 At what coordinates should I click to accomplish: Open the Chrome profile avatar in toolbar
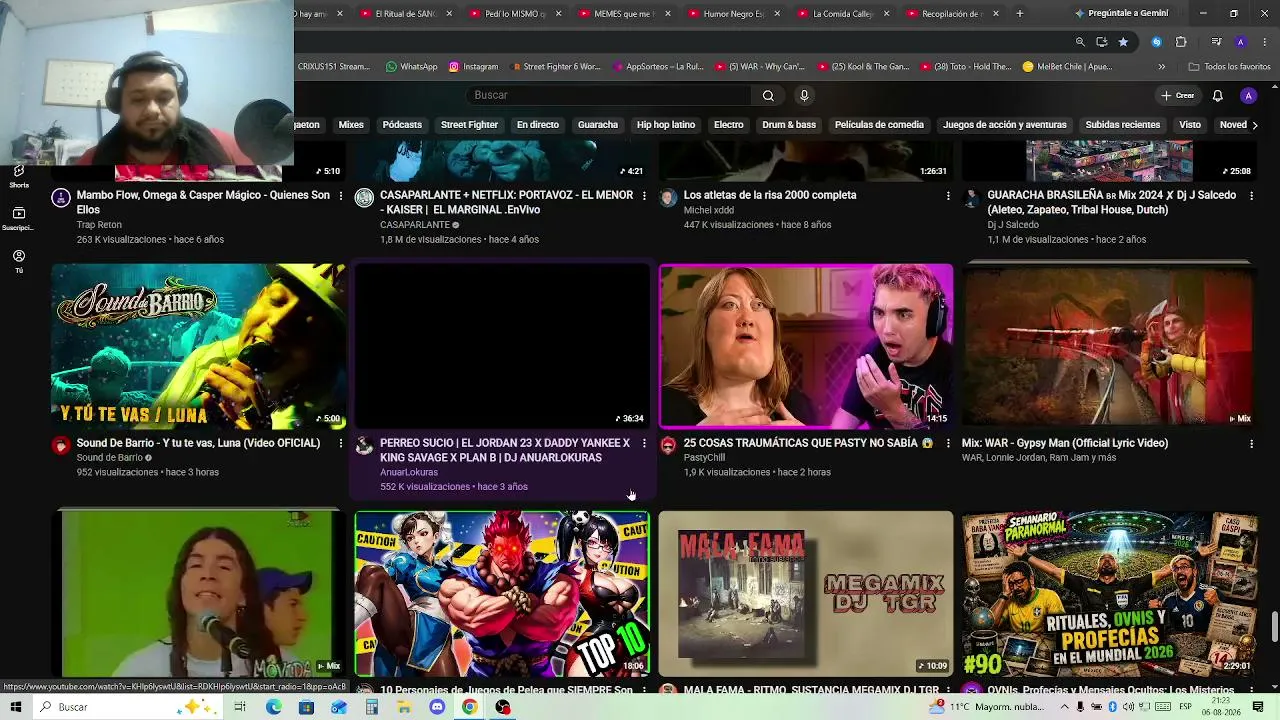(1240, 42)
